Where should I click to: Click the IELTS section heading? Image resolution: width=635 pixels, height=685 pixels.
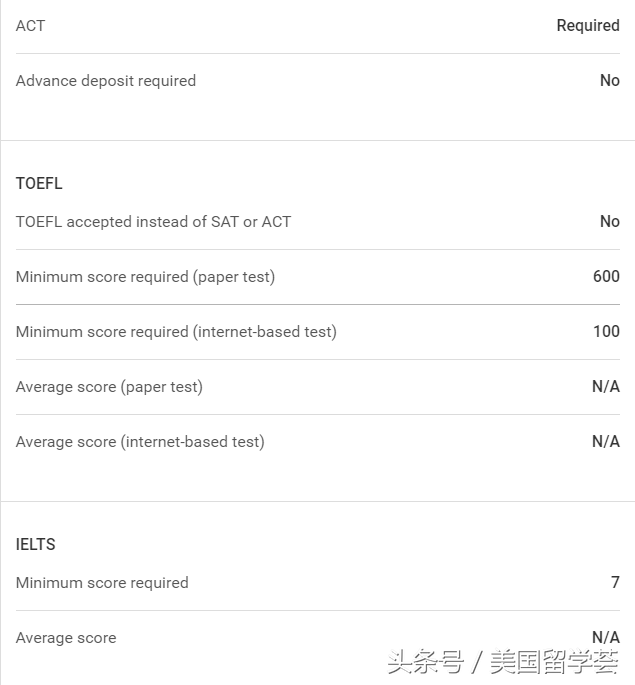(x=36, y=545)
